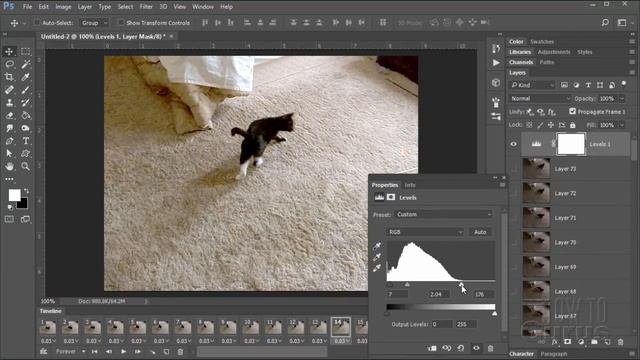Go to first frame in Timeline
The width and height of the screenshot is (640, 360).
pyautogui.click(x=95, y=351)
